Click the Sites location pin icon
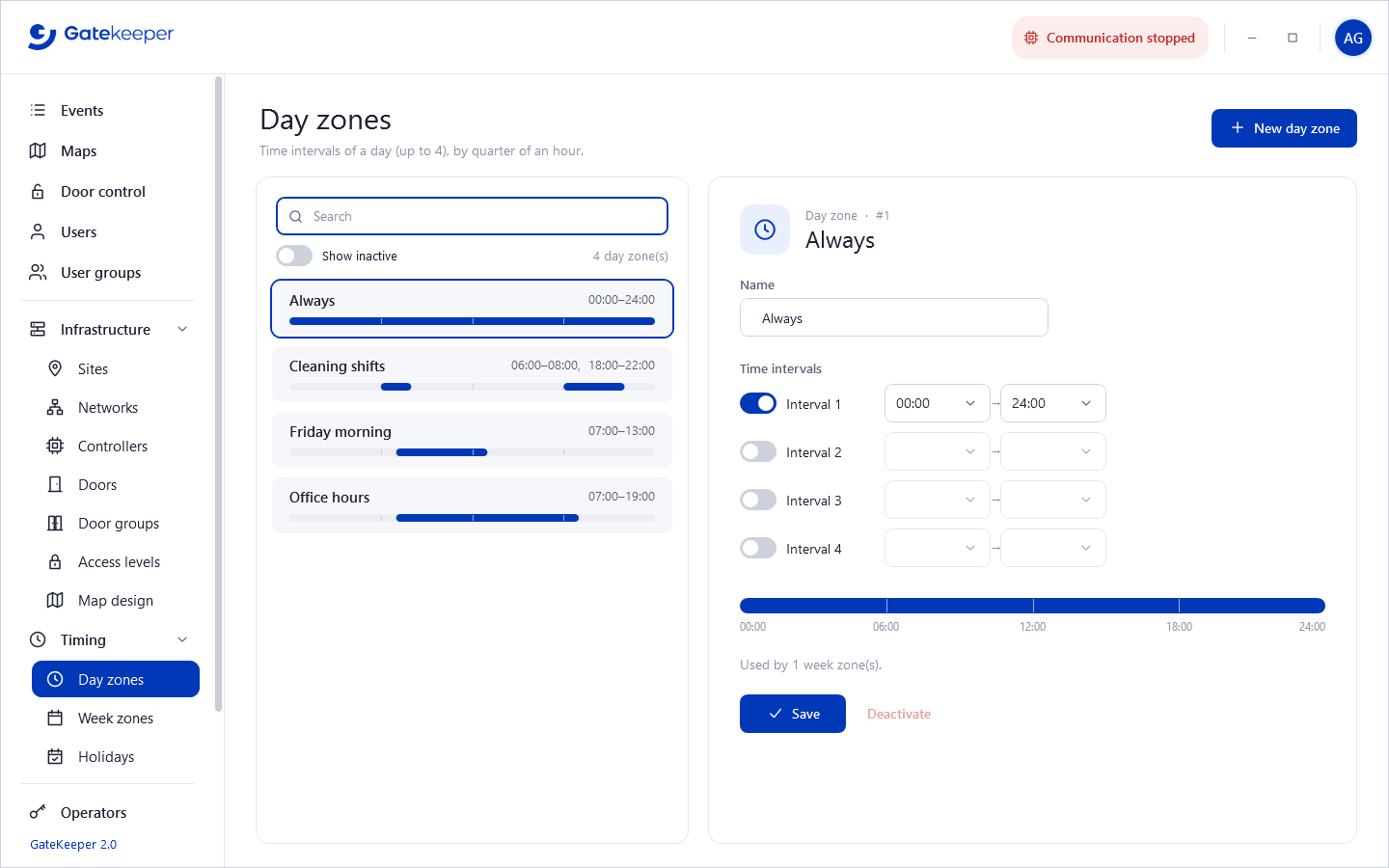Viewport: 1389px width, 868px height. 55,368
